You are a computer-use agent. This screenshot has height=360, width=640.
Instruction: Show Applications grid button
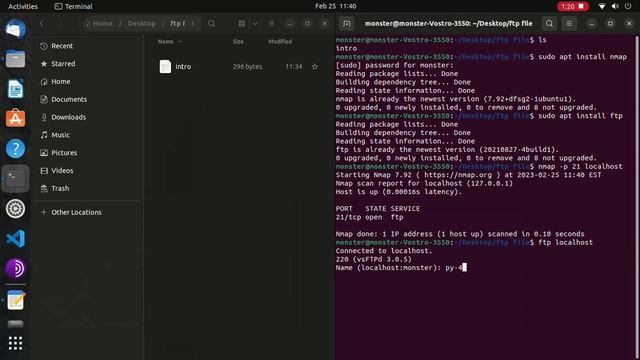point(16,343)
